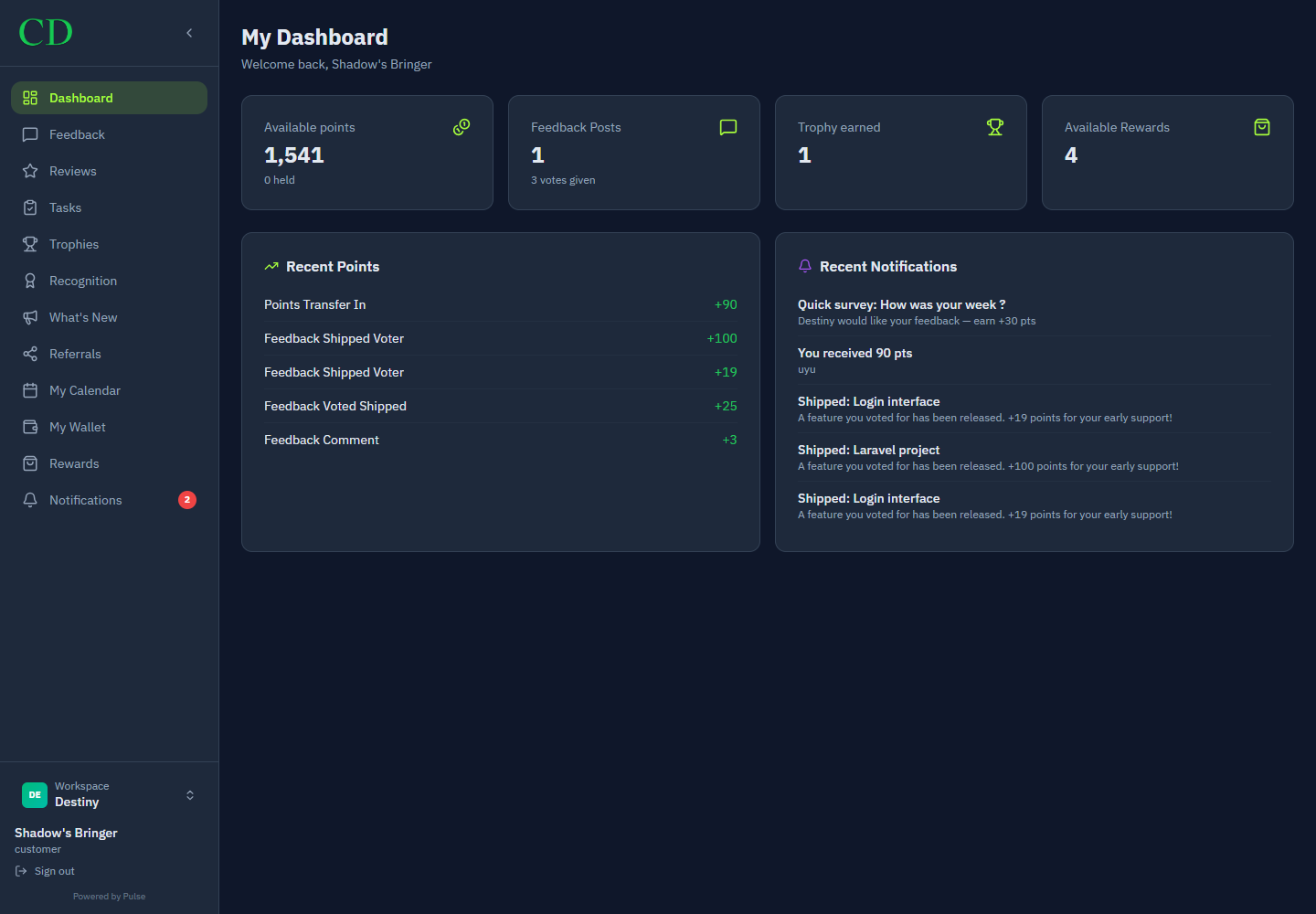This screenshot has width=1316, height=914.
Task: Click the Referrals share icon
Action: pos(30,354)
